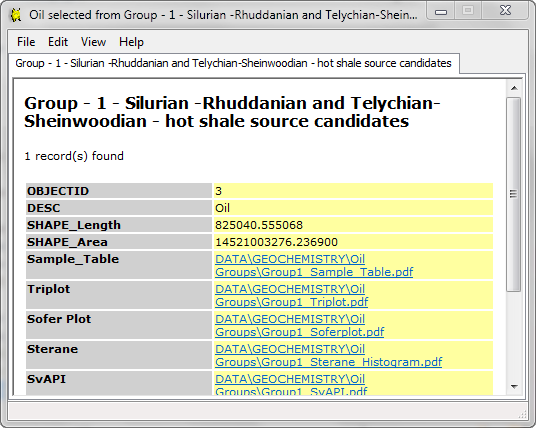This screenshot has height=428, width=536.
Task: Click the vertical scrollbar thumb
Action: (x=513, y=194)
